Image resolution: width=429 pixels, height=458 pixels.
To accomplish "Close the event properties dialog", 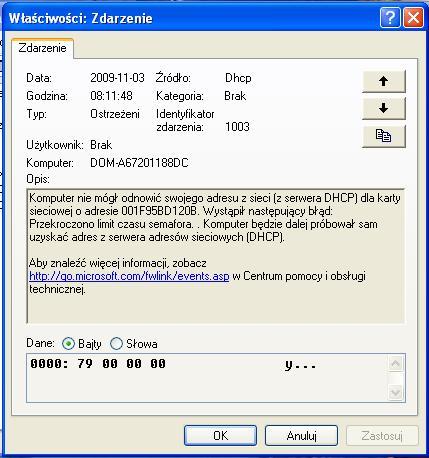I will (413, 17).
